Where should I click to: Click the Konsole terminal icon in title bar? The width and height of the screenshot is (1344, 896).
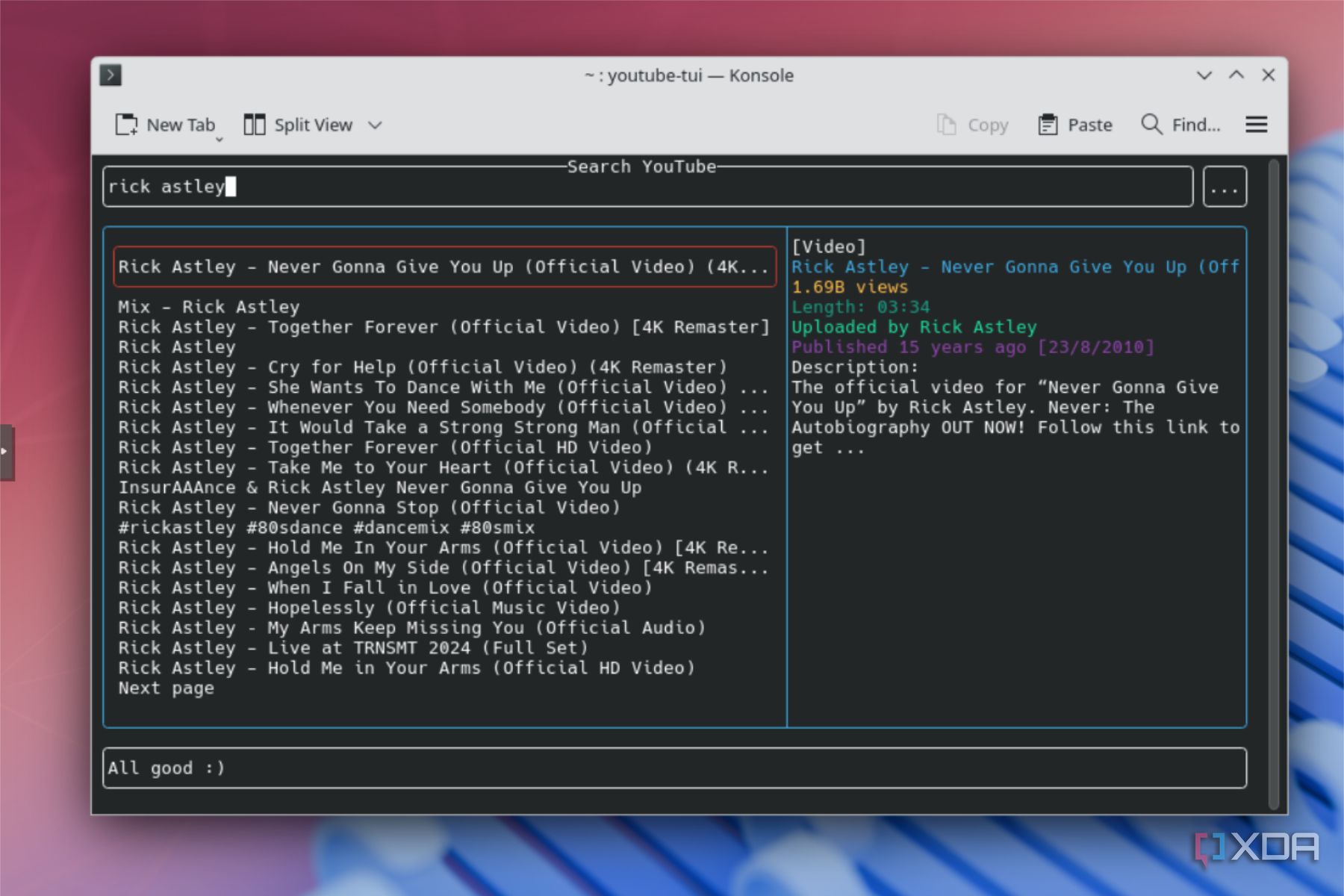[x=111, y=75]
